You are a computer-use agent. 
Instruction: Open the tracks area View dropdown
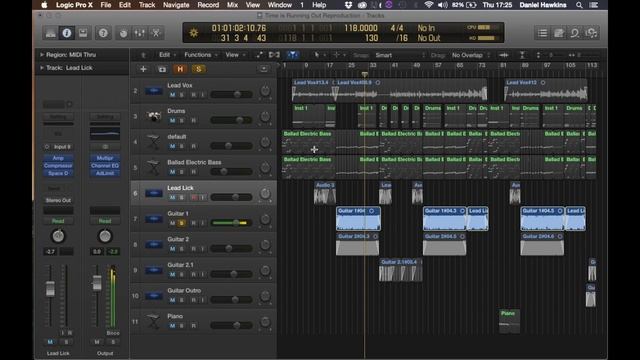(236, 55)
